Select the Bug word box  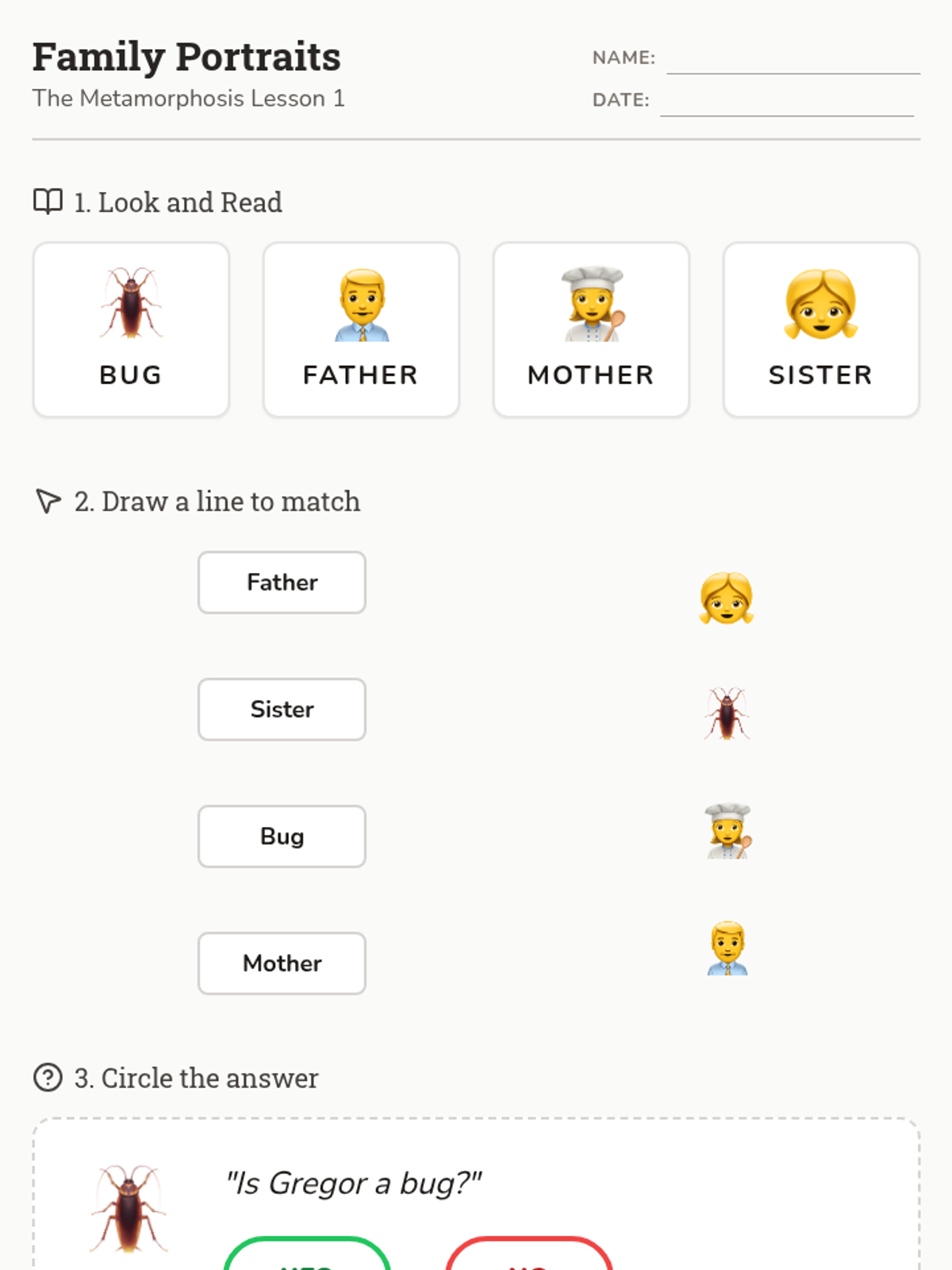(282, 837)
